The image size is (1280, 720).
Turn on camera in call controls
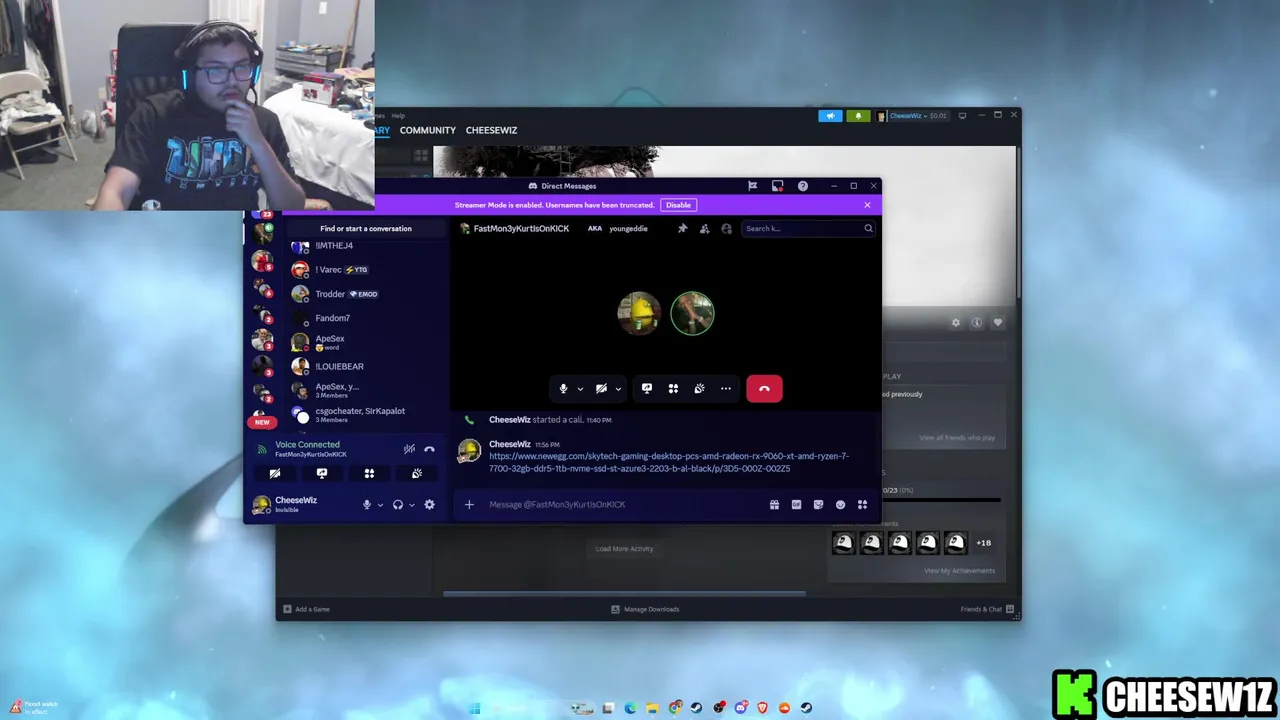(601, 389)
